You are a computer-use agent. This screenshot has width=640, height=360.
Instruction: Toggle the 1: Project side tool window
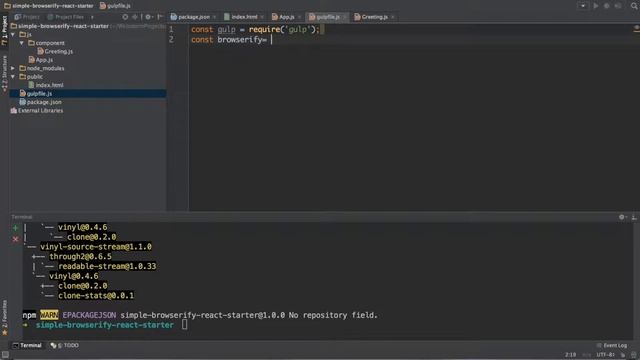tap(4, 31)
